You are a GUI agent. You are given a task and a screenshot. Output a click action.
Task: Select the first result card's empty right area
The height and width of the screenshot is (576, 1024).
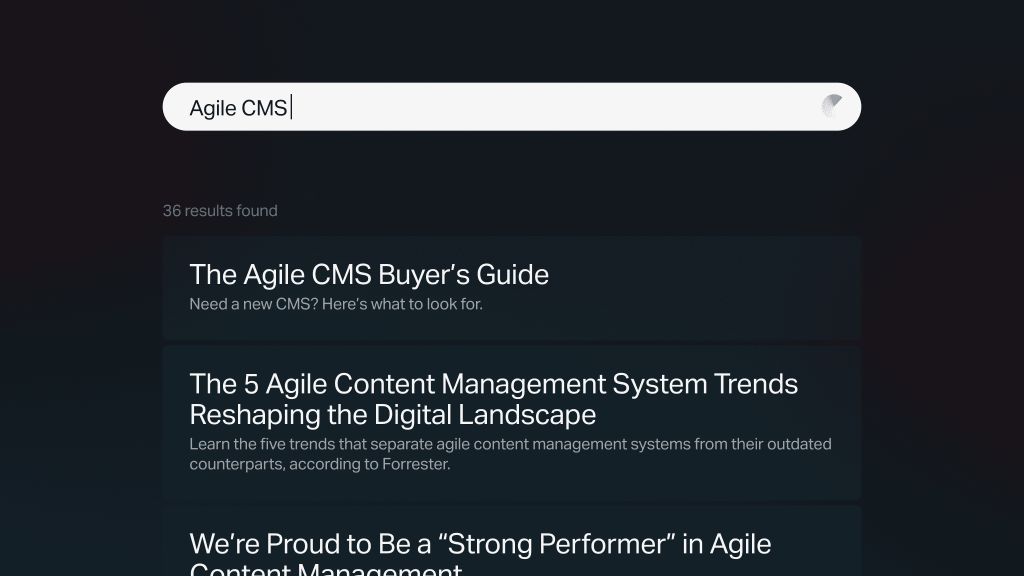(705, 287)
